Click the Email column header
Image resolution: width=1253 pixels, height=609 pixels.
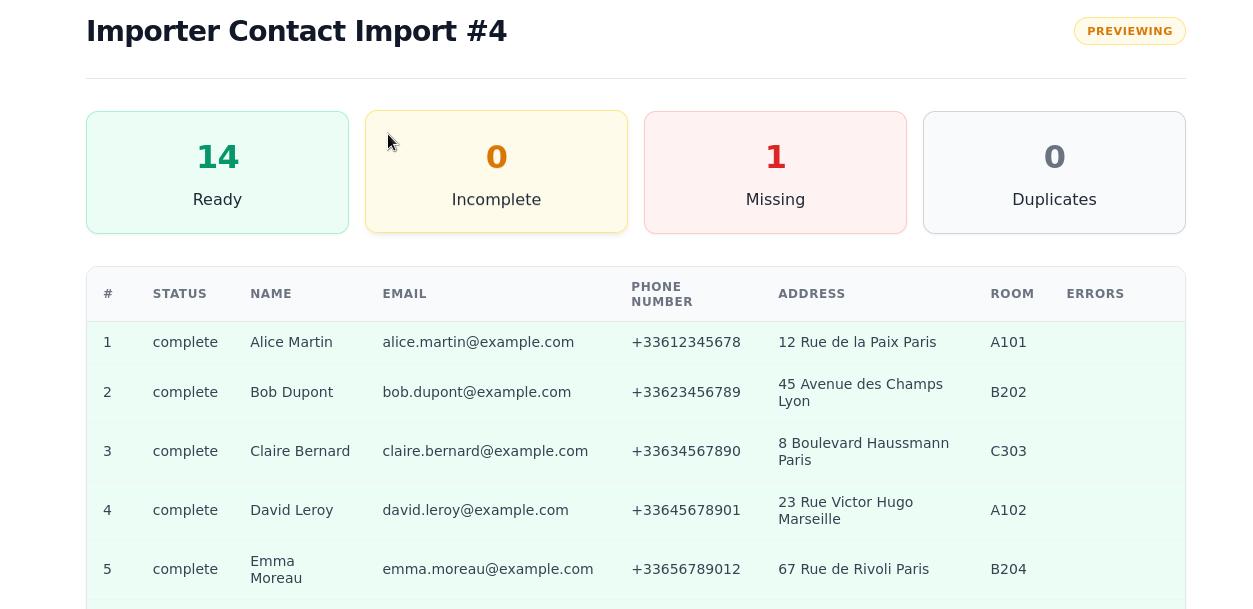(x=404, y=294)
